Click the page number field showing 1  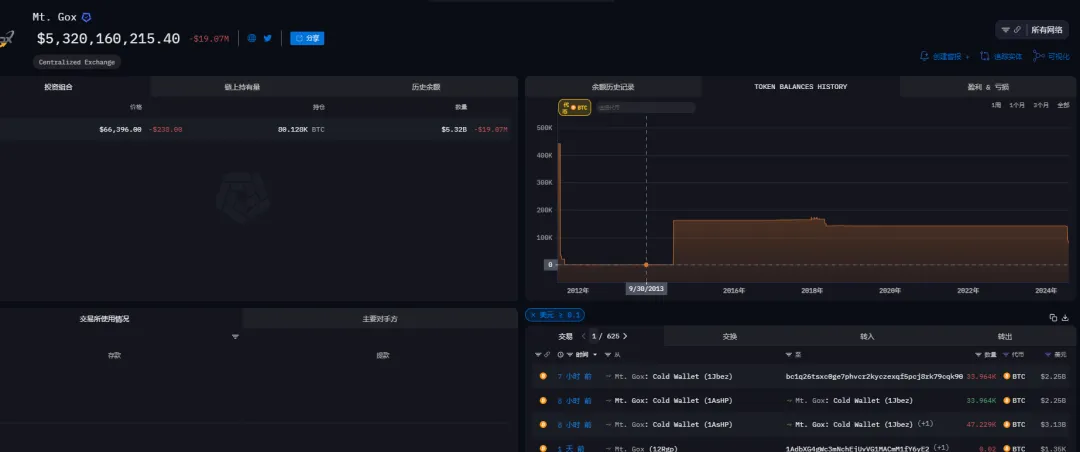point(594,336)
